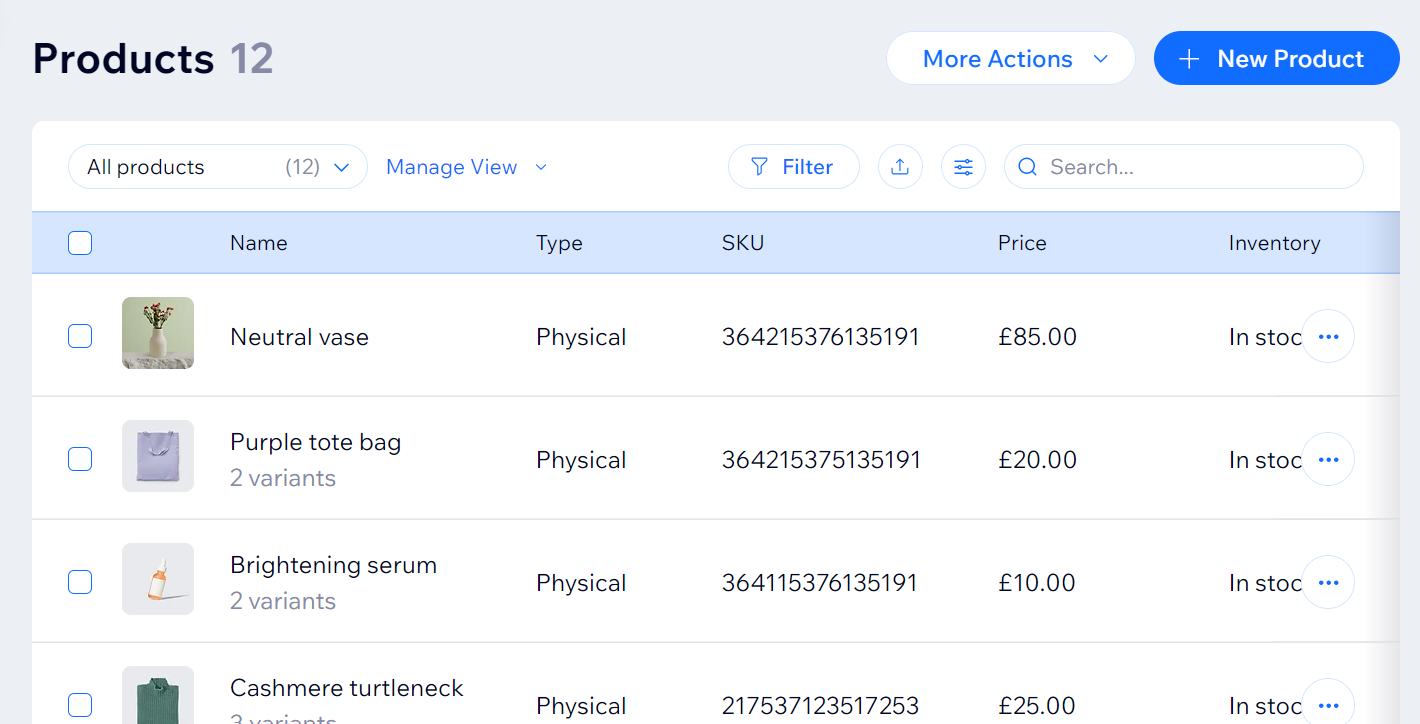This screenshot has height=724, width=1420.
Task: Select the checkbox for Neutral vase
Action: point(79,336)
